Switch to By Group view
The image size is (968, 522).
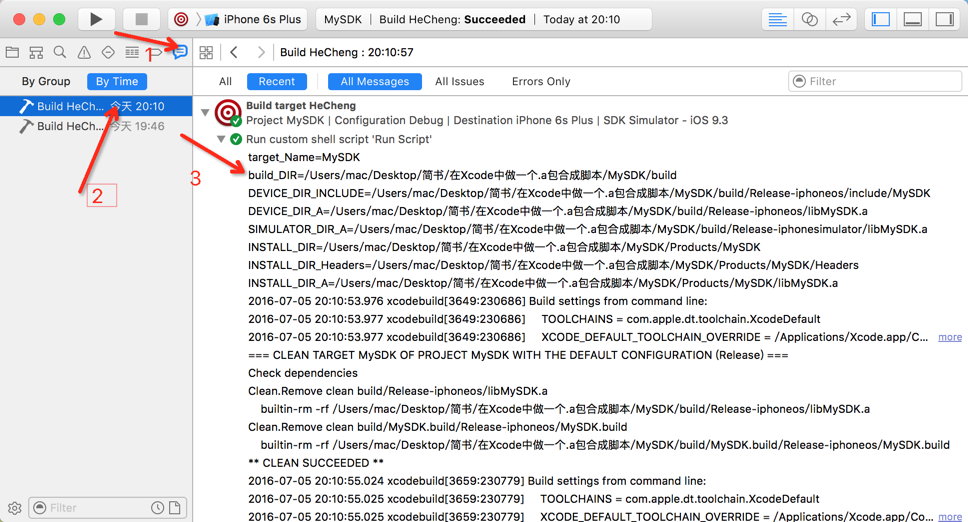tap(46, 81)
